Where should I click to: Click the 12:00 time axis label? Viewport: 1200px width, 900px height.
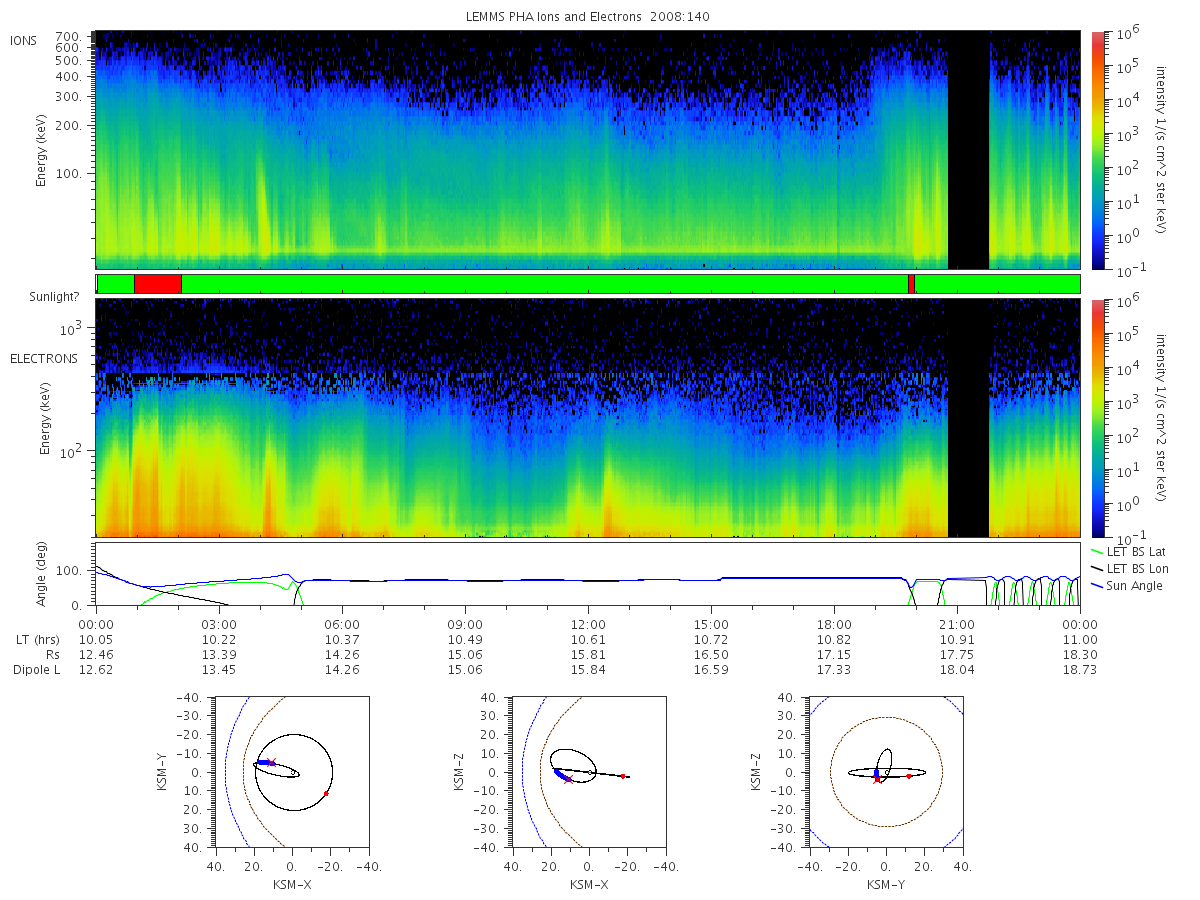(x=588, y=622)
